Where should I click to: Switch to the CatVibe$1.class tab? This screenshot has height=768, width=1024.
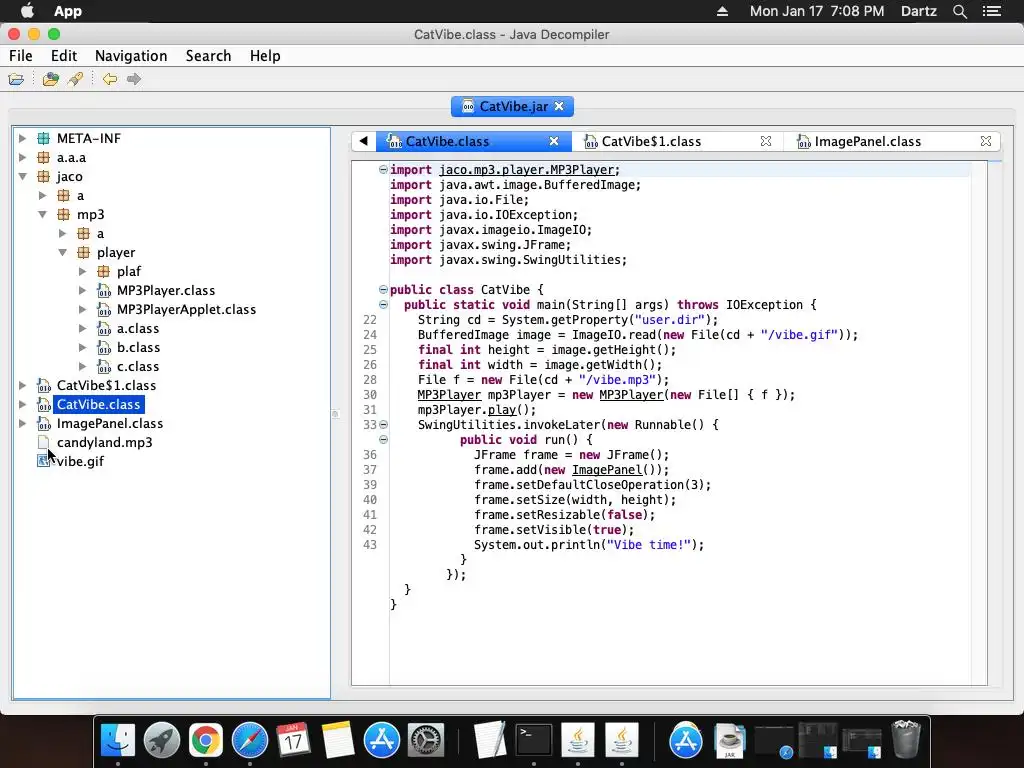[651, 142]
